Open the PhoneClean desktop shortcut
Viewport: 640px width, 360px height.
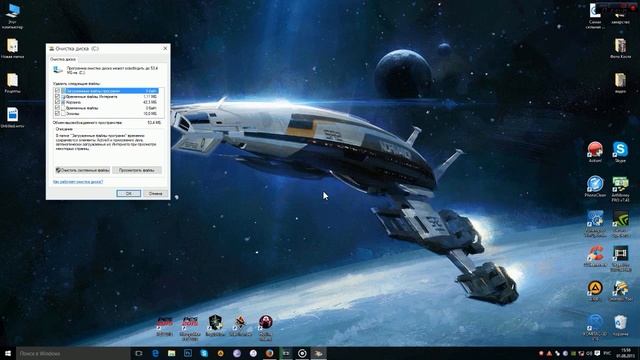[595, 187]
